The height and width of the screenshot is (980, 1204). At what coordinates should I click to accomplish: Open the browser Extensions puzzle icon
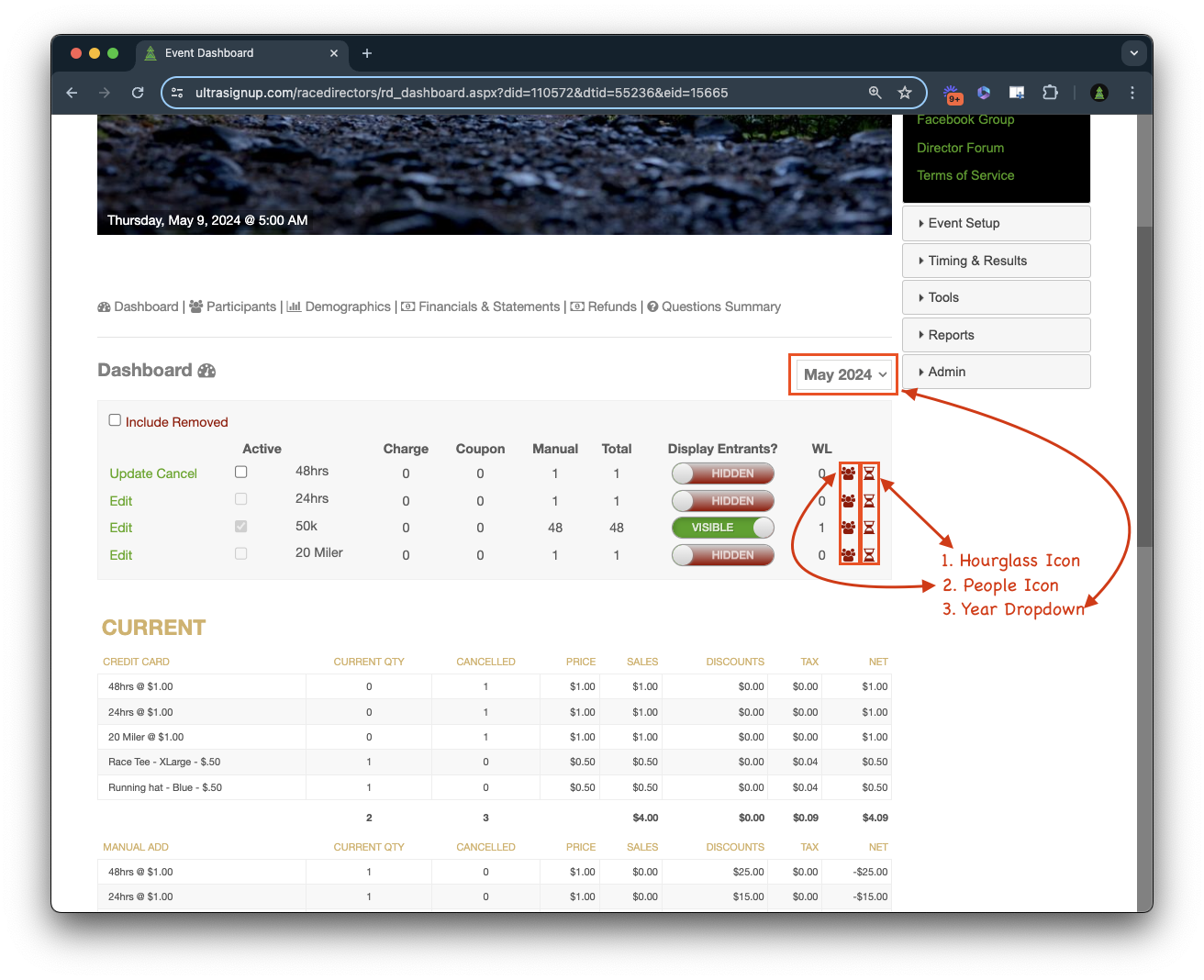(x=1050, y=93)
